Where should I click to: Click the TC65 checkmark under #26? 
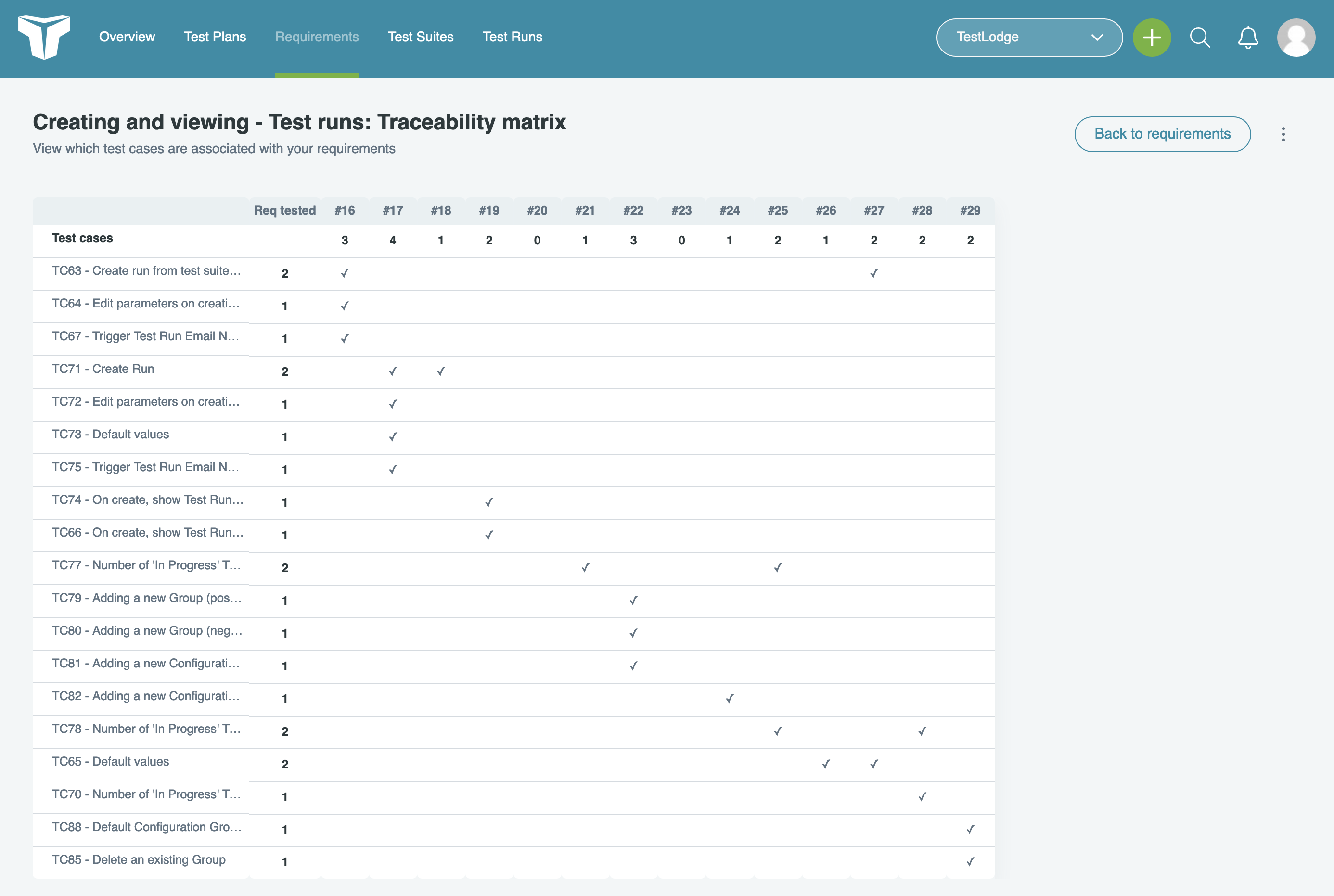[826, 764]
